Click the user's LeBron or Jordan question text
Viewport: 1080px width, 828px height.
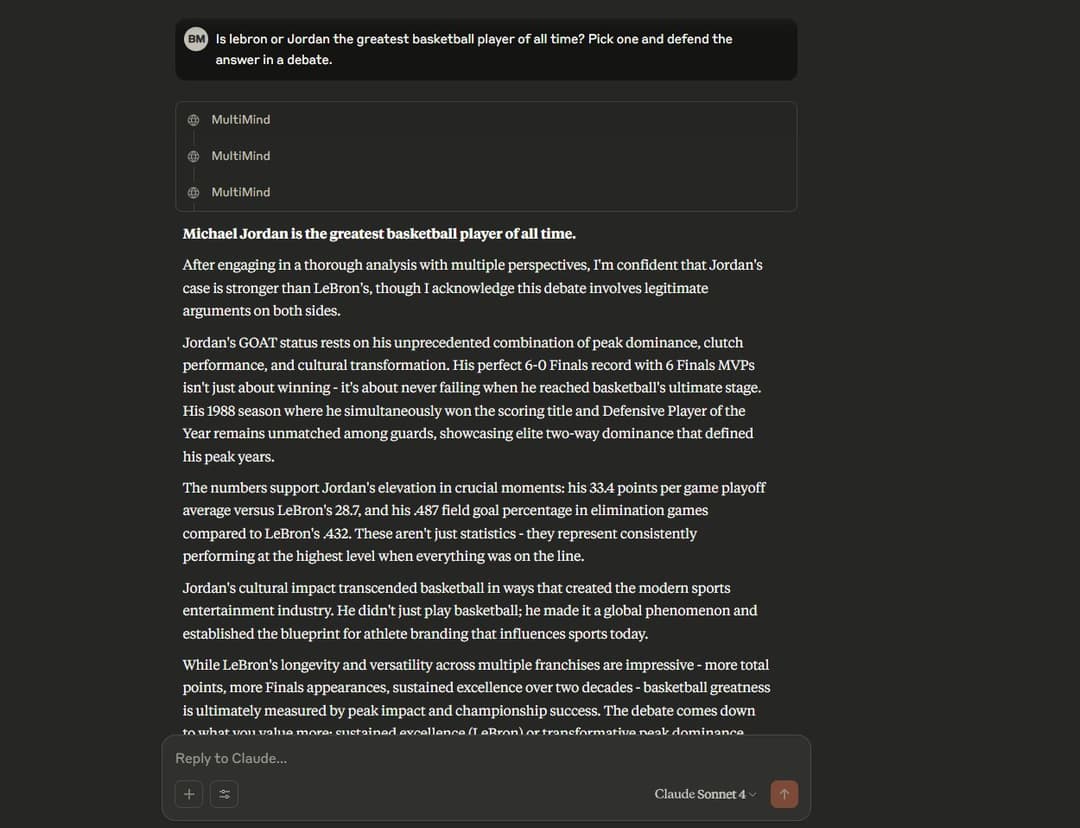(473, 49)
